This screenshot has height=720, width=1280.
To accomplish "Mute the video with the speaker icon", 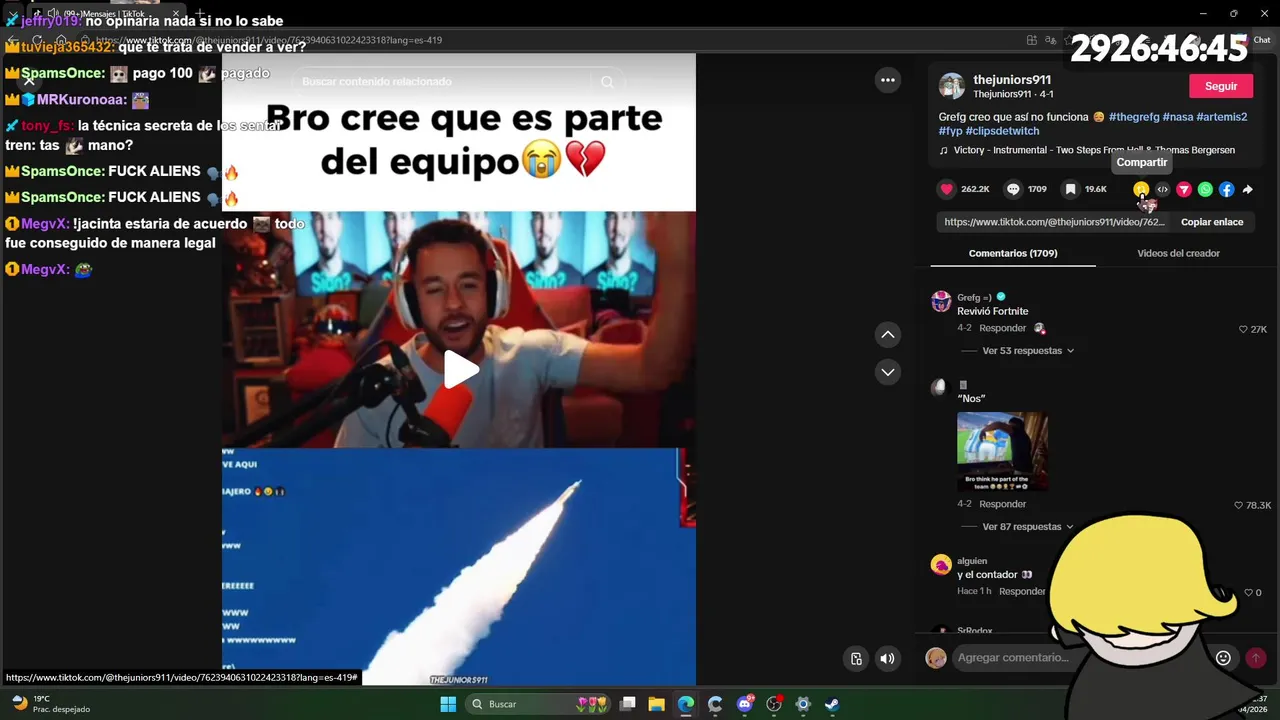I will (887, 658).
